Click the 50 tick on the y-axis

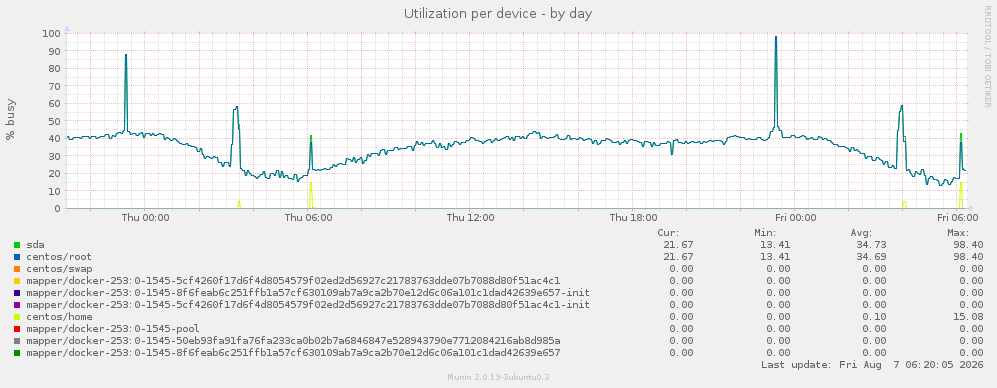55,121
